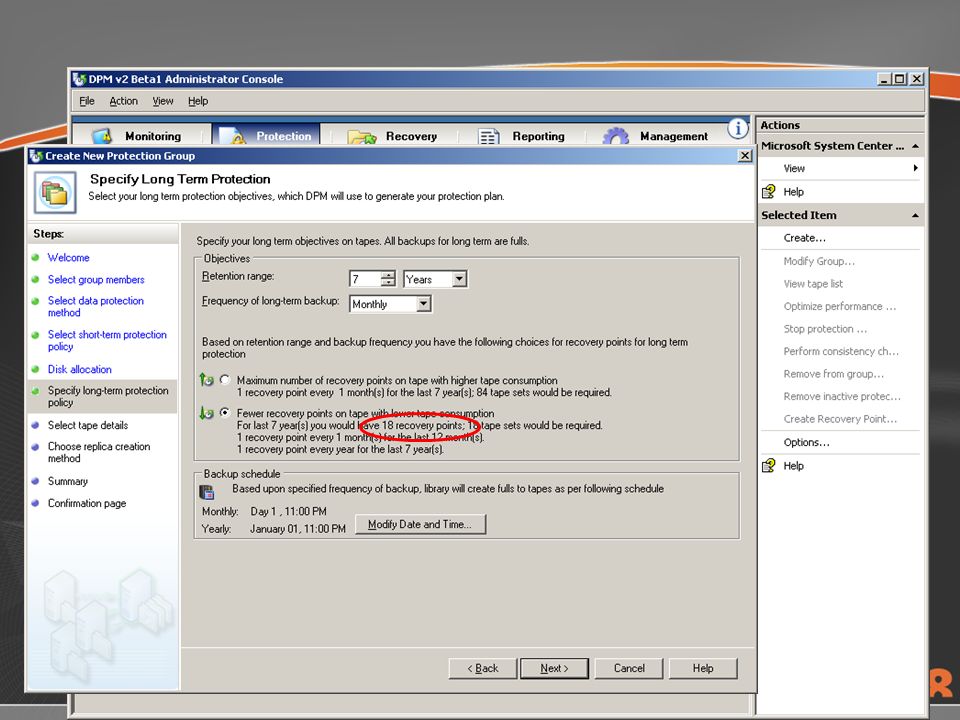960x720 pixels.
Task: Go to Disk allocation step
Action: [x=80, y=369]
